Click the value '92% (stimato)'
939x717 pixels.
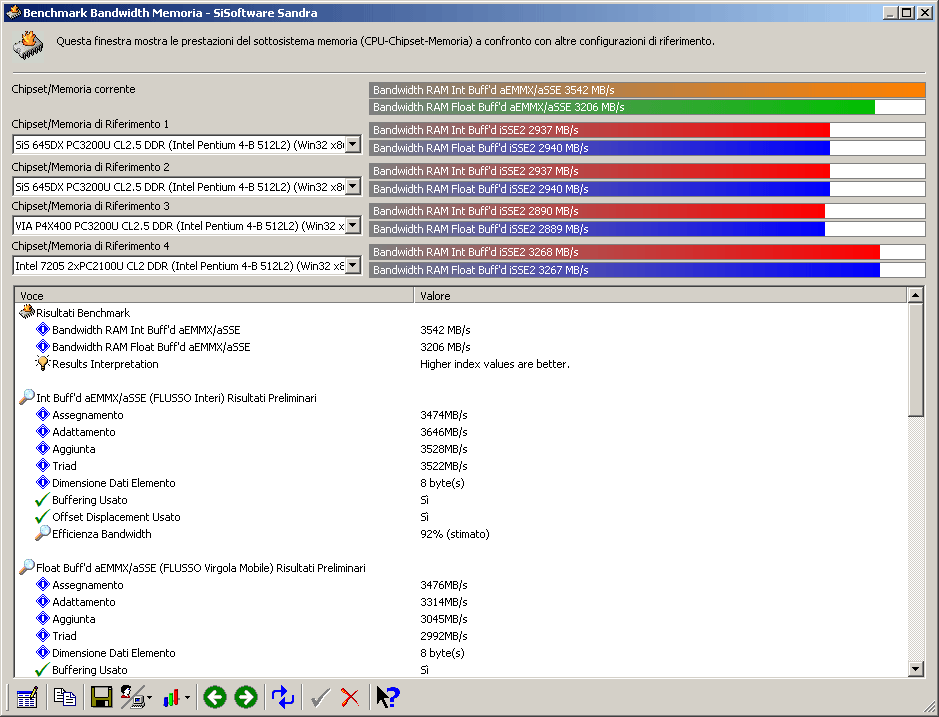pos(455,534)
